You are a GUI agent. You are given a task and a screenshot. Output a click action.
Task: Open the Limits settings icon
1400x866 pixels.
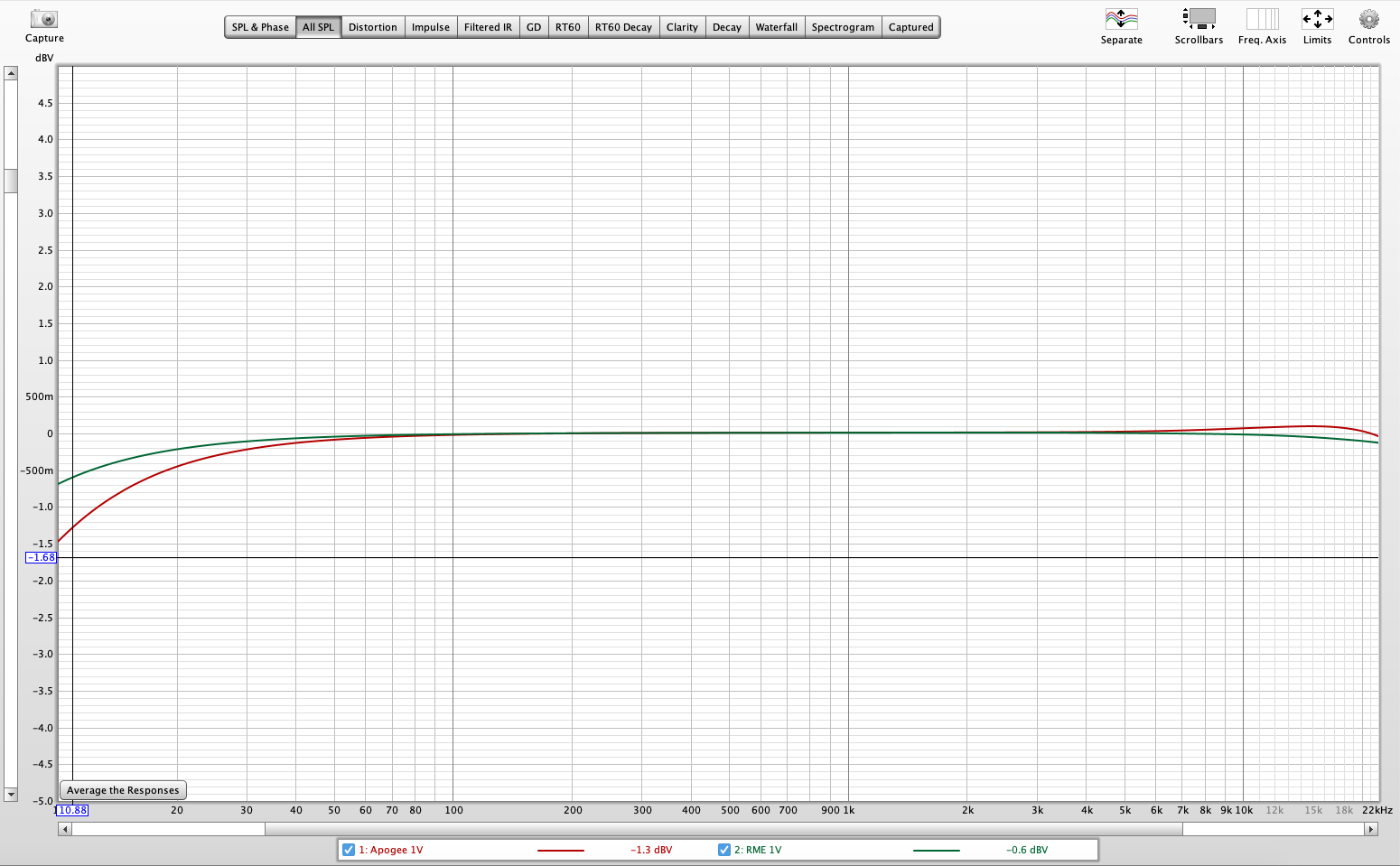(x=1317, y=19)
